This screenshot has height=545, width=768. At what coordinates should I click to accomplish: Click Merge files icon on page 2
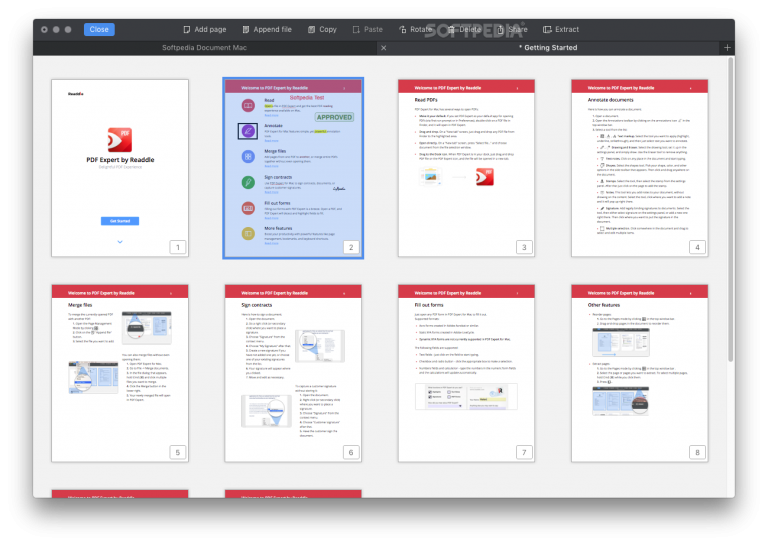tap(248, 156)
